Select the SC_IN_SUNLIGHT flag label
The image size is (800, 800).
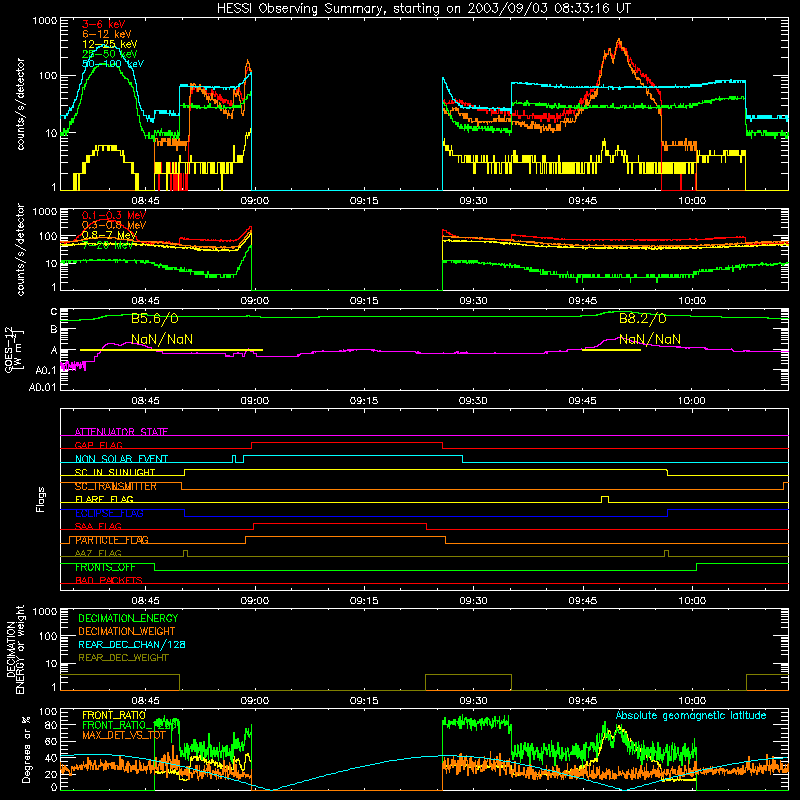click(x=115, y=472)
